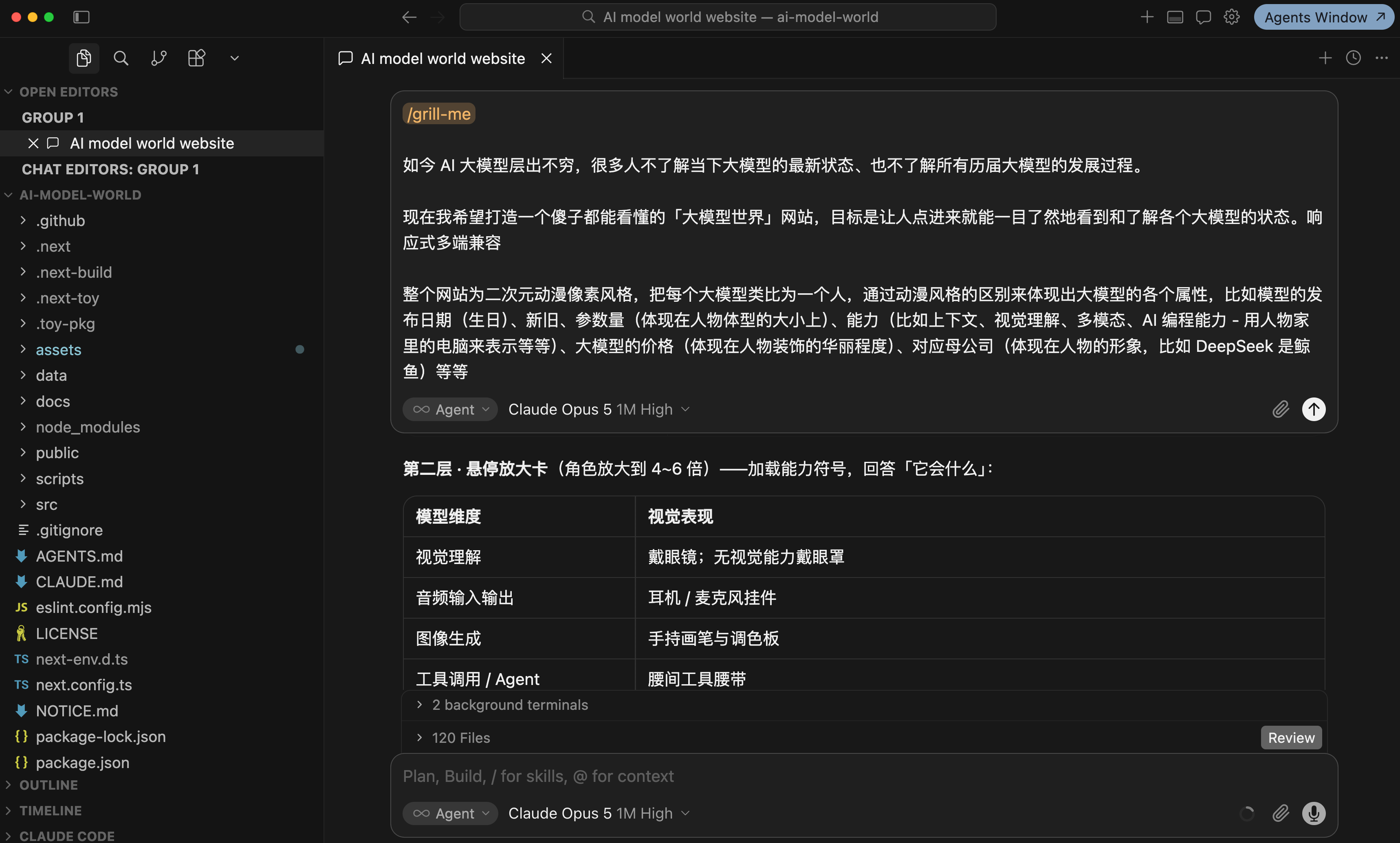Open the Explorer files icon in sidebar

(84, 58)
